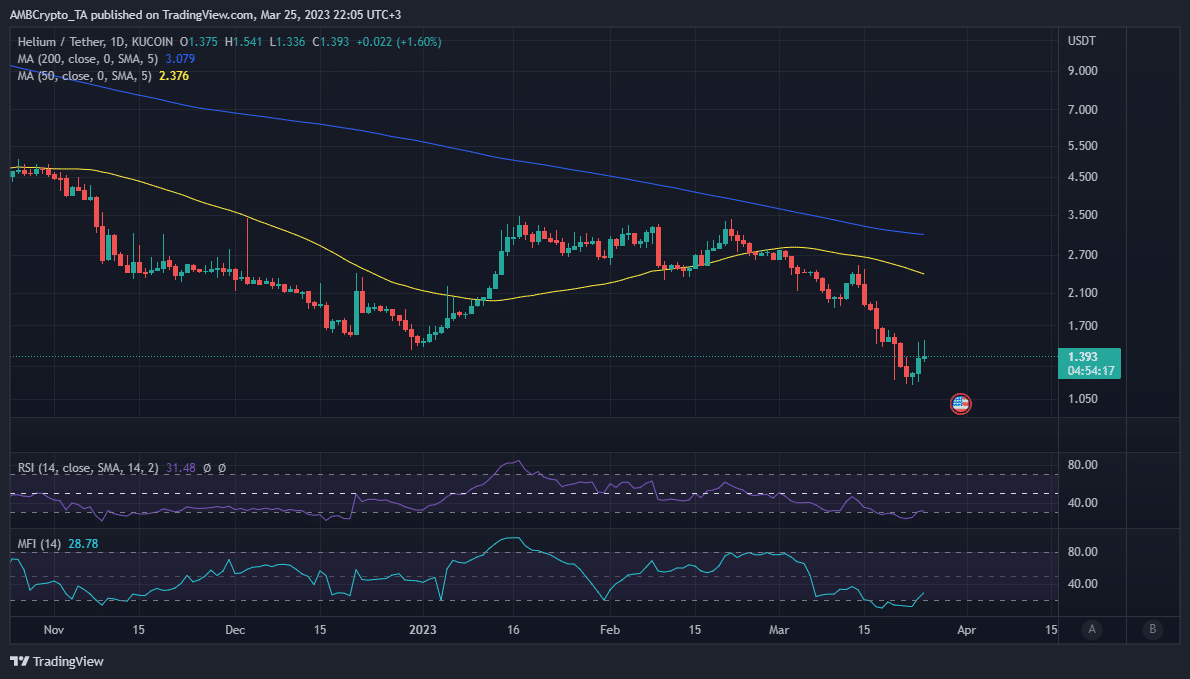Click the second Ø icon in the RSI legend

point(222,467)
